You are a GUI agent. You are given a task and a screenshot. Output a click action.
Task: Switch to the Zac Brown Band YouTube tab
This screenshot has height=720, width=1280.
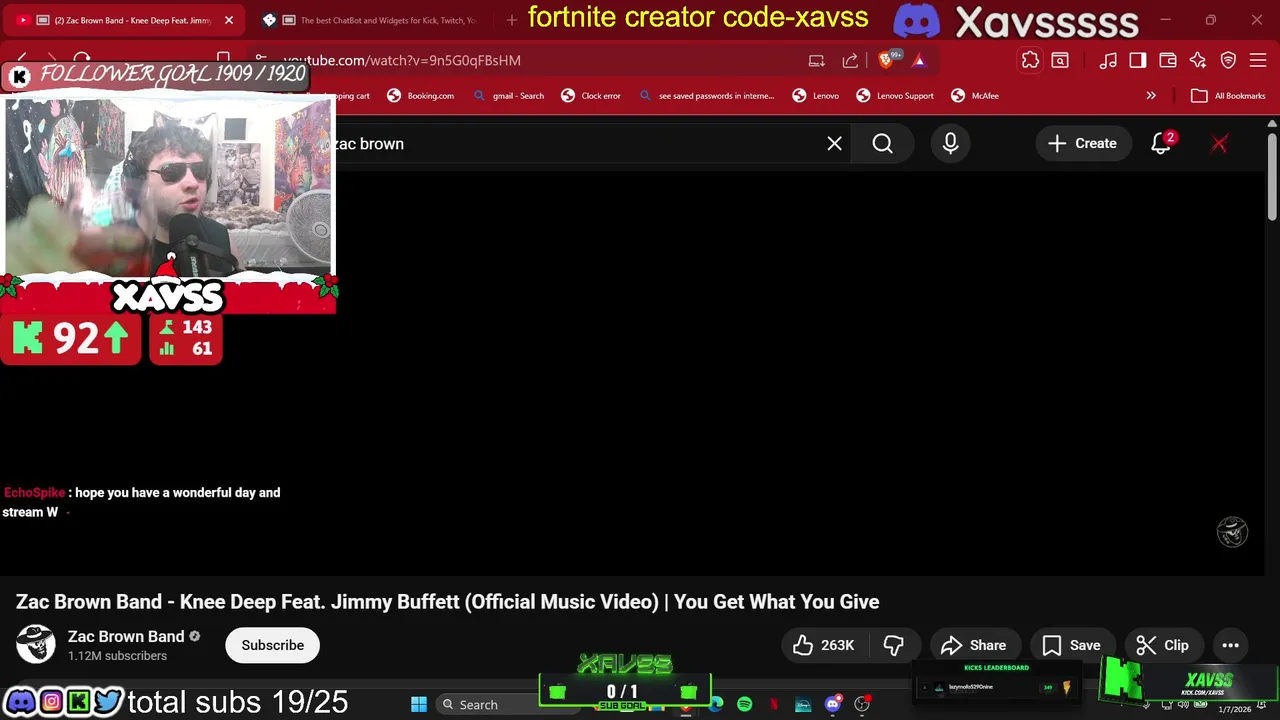[125, 20]
